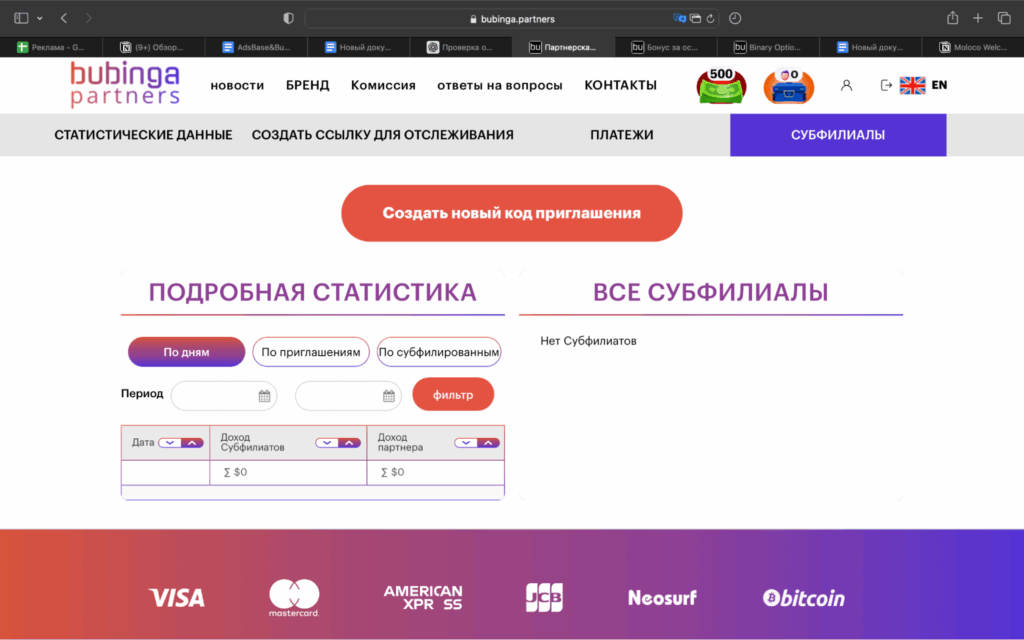Click the 500 cash bonus icon

(x=721, y=85)
